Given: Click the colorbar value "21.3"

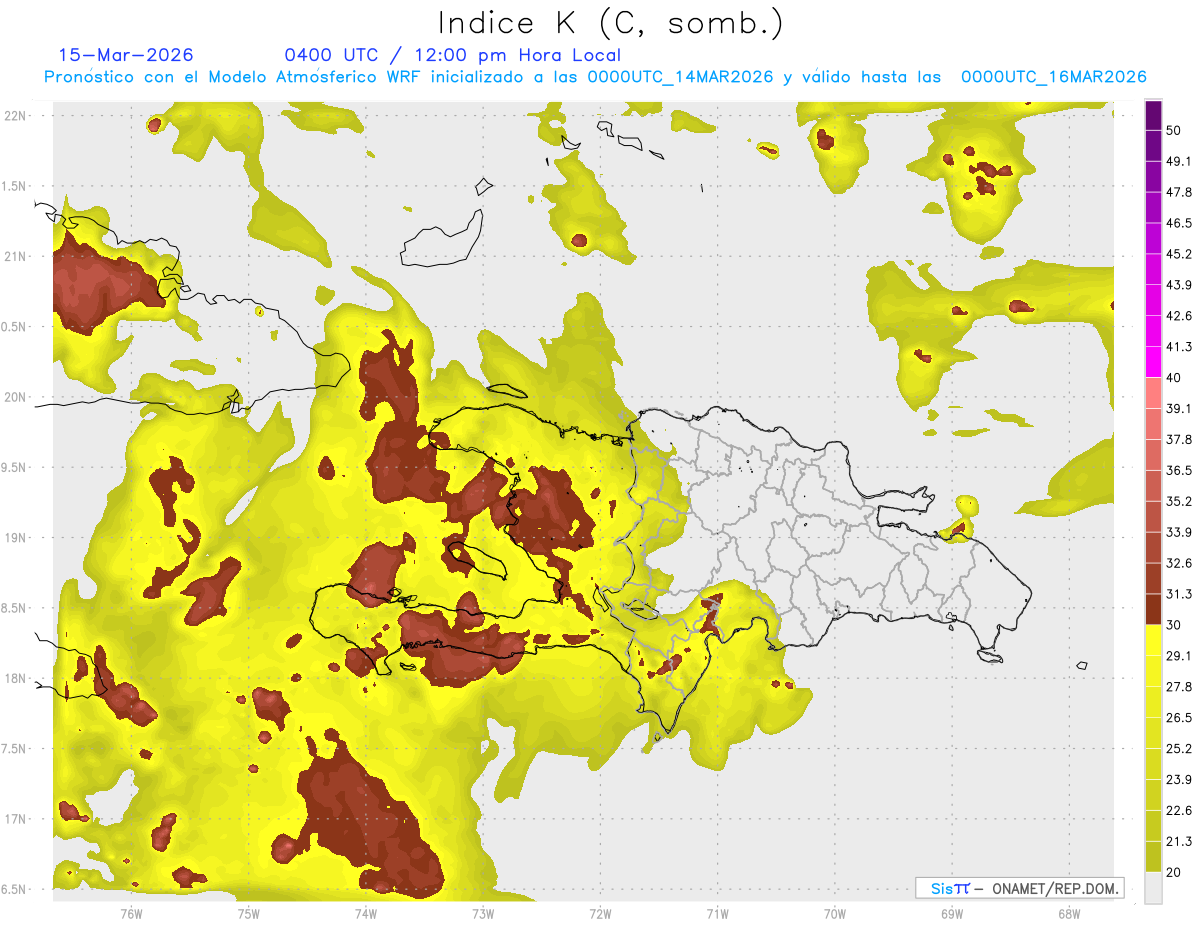Looking at the screenshot, I should tap(1178, 842).
